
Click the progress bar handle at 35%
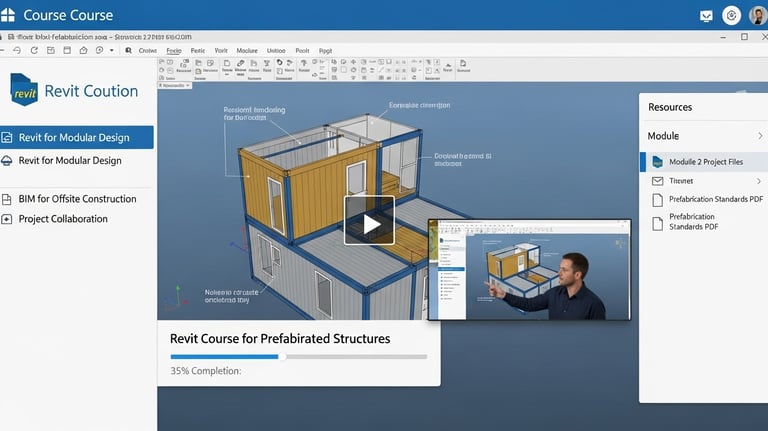point(282,357)
